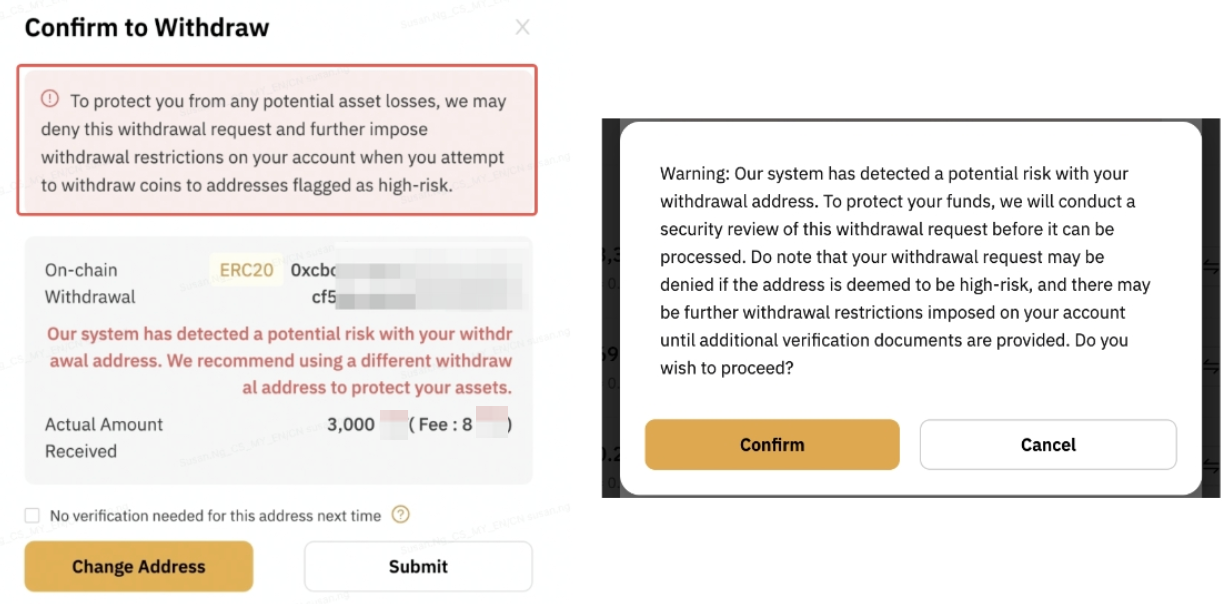
Task: Click the red exclamation warning icon
Action: (x=49, y=99)
